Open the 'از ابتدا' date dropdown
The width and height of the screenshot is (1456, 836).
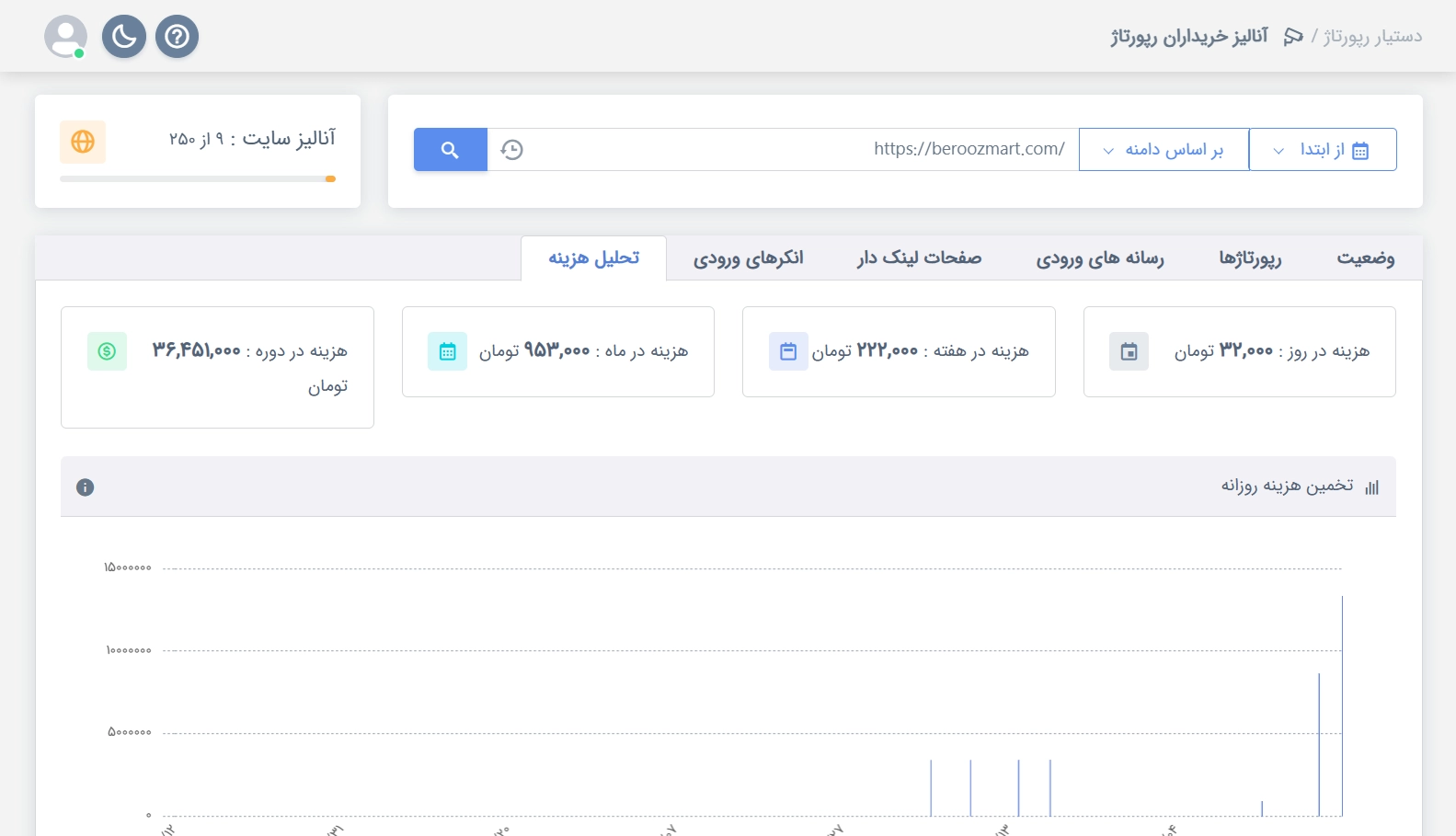pos(1323,150)
